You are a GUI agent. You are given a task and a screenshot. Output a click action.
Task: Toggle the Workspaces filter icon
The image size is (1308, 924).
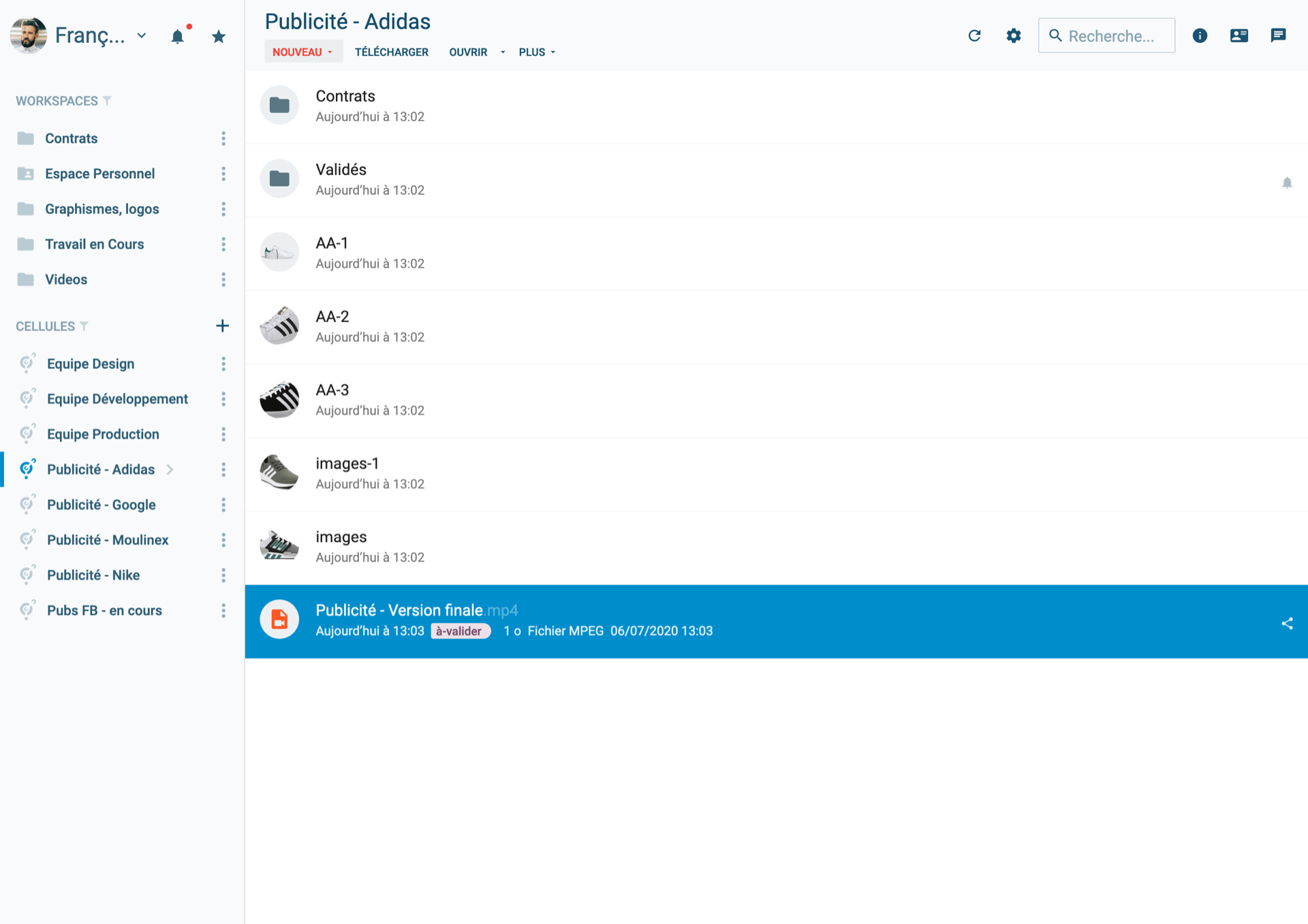click(107, 101)
